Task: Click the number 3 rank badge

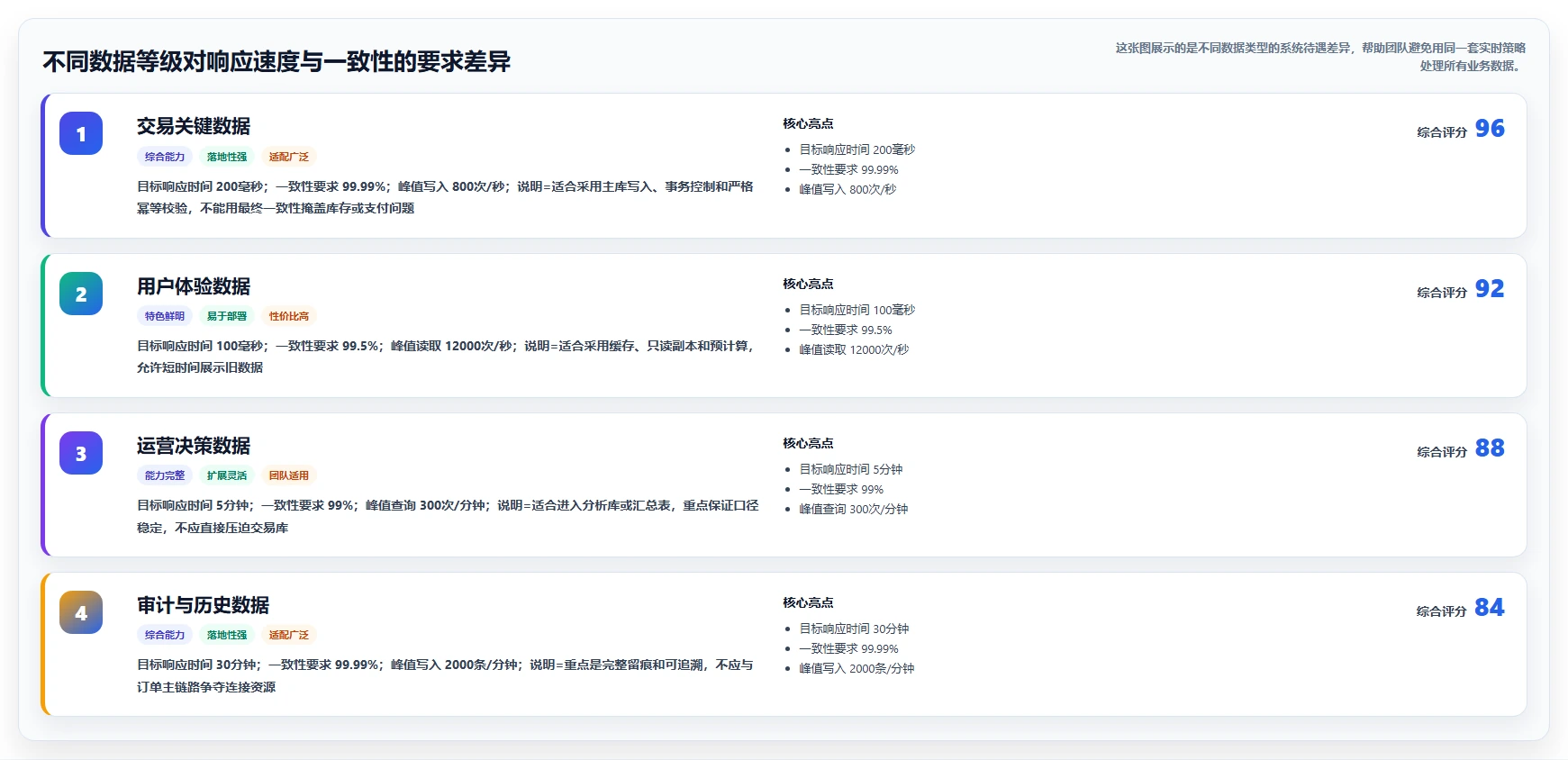Action: 81,453
